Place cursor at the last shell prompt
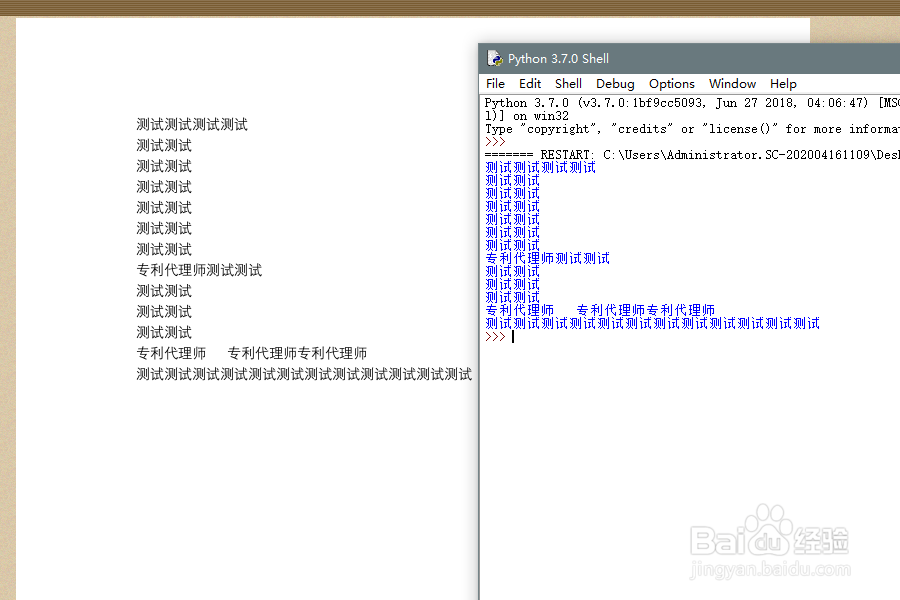 click(x=513, y=336)
